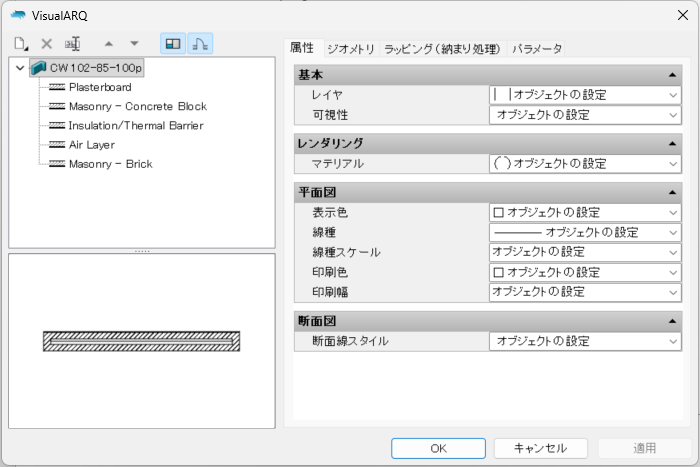The height and width of the screenshot is (467, 700).
Task: Click the 断面線スタイル property label
Action: pos(350,341)
